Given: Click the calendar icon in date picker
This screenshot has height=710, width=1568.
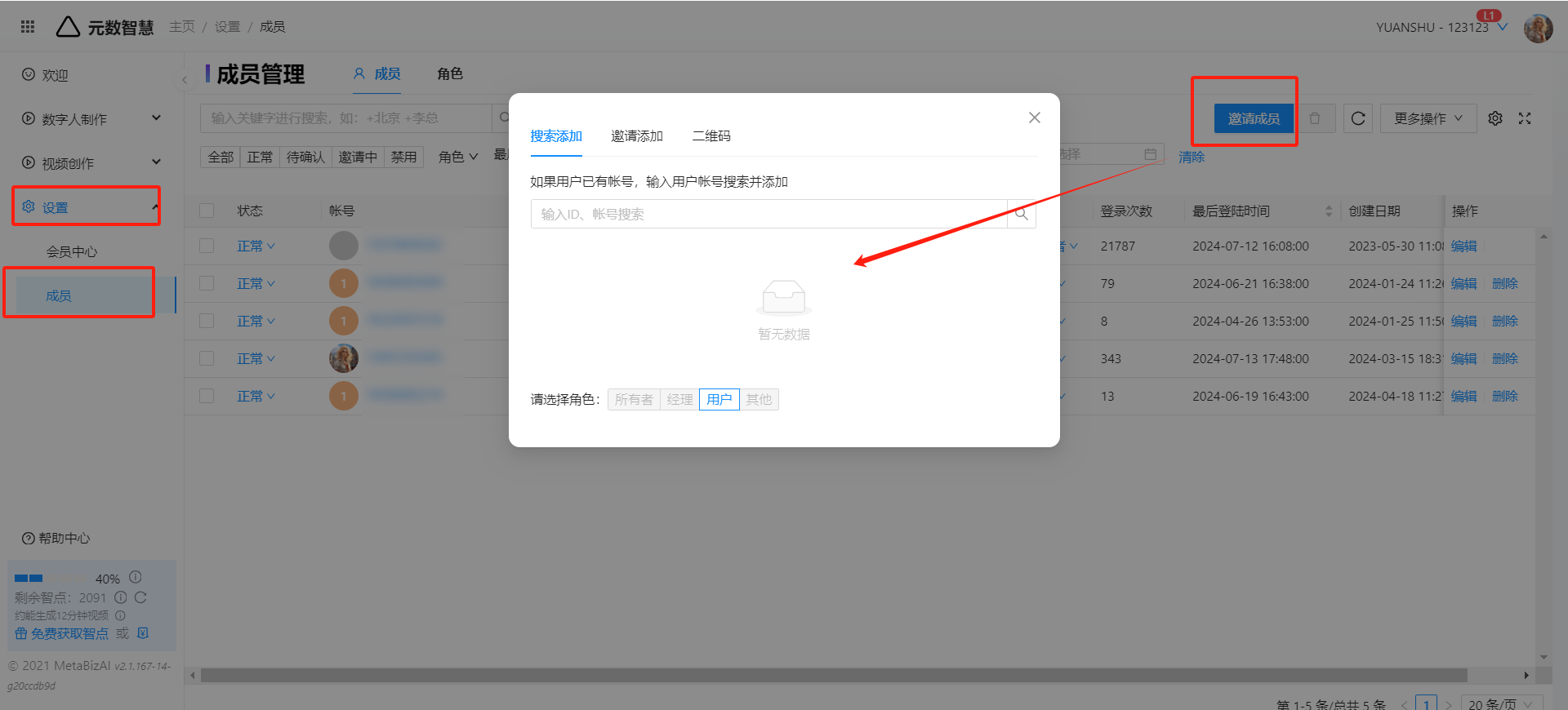Looking at the screenshot, I should click(x=1151, y=153).
